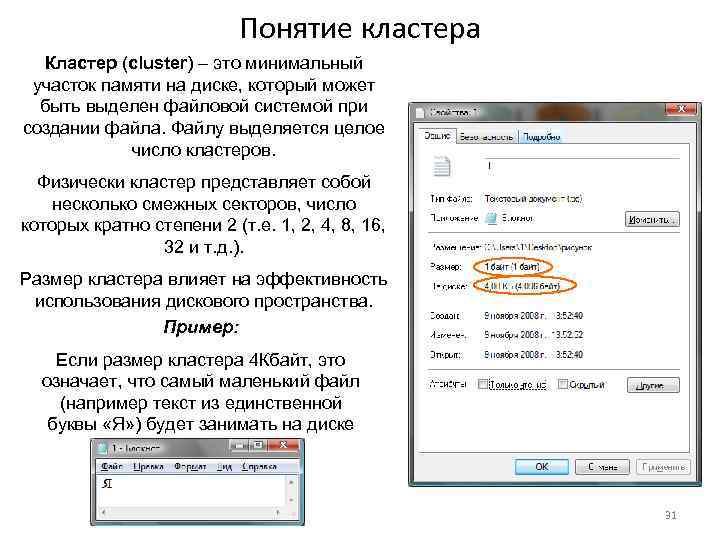Click the Изменен date value
Viewport: 720px width, 540px height.
533,335
